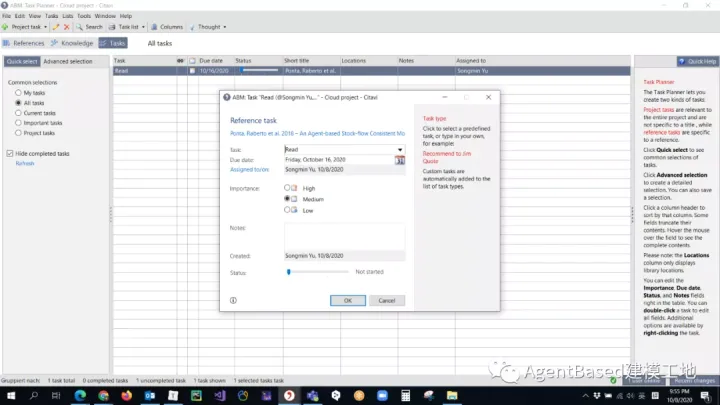This screenshot has width=720, height=405.
Task: Toggle Hide completed tasks checkbox
Action: click(x=10, y=153)
